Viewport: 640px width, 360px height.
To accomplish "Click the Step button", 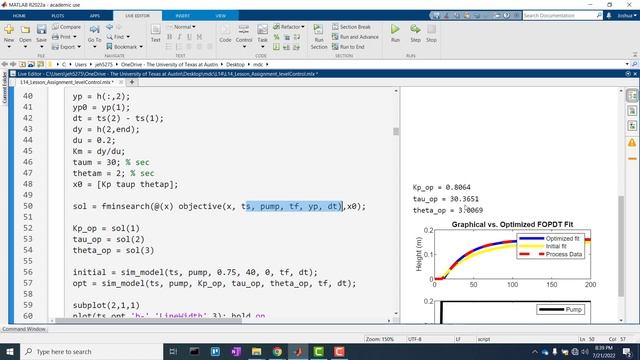I will (415, 33).
